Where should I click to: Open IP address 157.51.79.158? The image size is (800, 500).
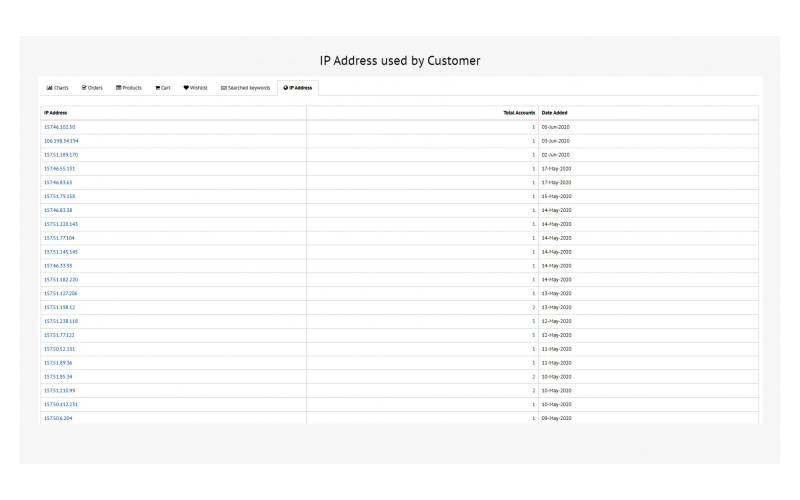click(59, 197)
